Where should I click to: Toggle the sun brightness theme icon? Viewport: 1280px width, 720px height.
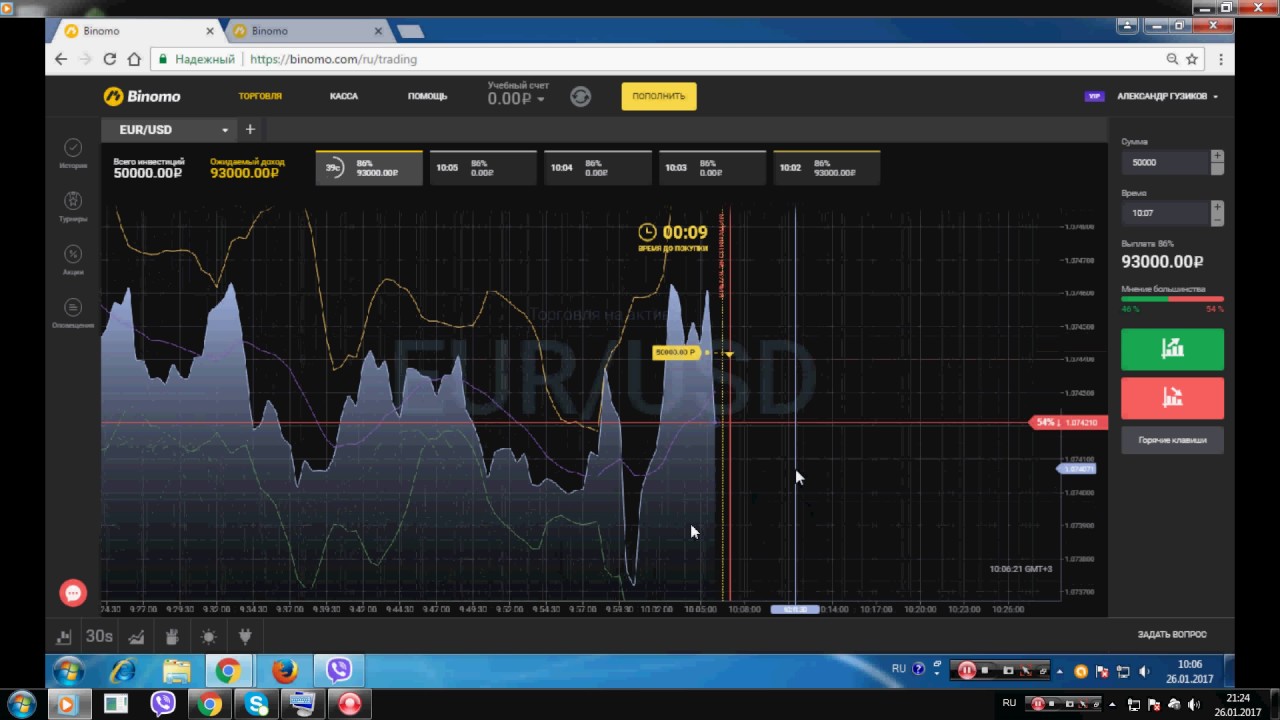coord(208,636)
